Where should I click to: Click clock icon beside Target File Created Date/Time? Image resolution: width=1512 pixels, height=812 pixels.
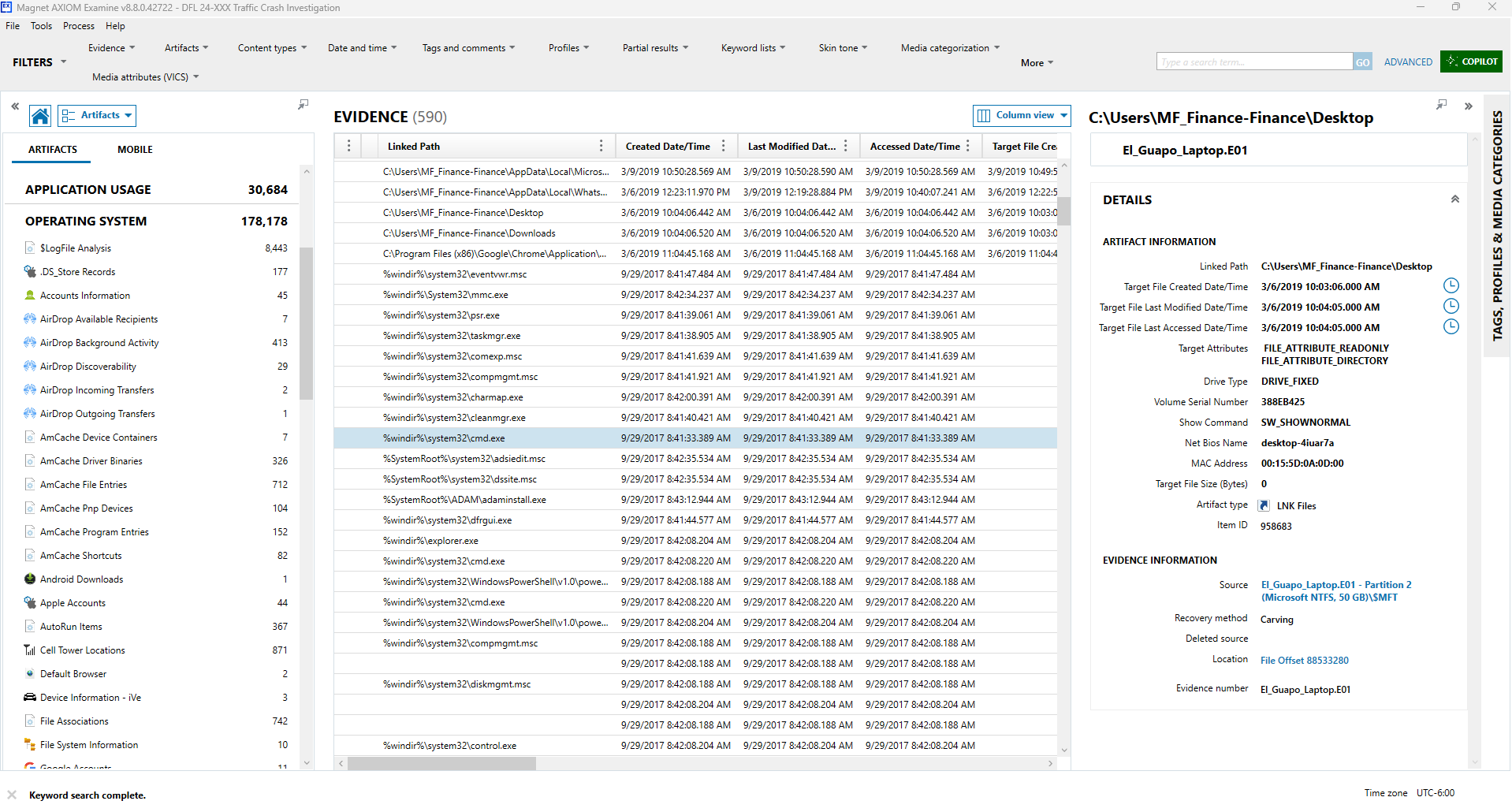[1451, 286]
